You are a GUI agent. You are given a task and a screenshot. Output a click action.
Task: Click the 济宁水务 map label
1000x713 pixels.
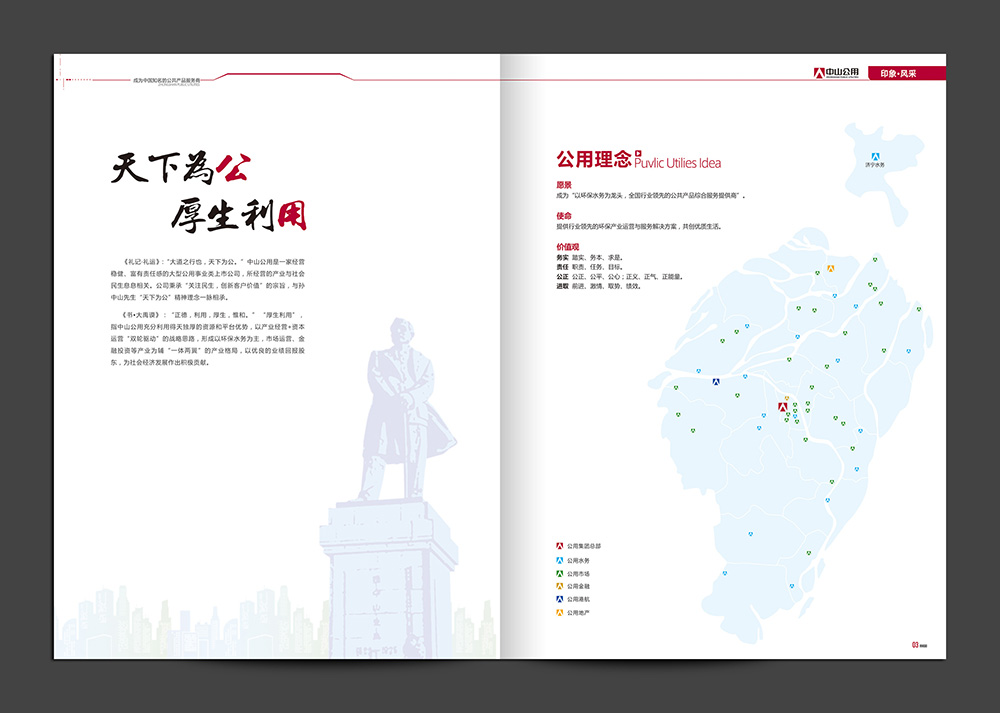[x=875, y=165]
